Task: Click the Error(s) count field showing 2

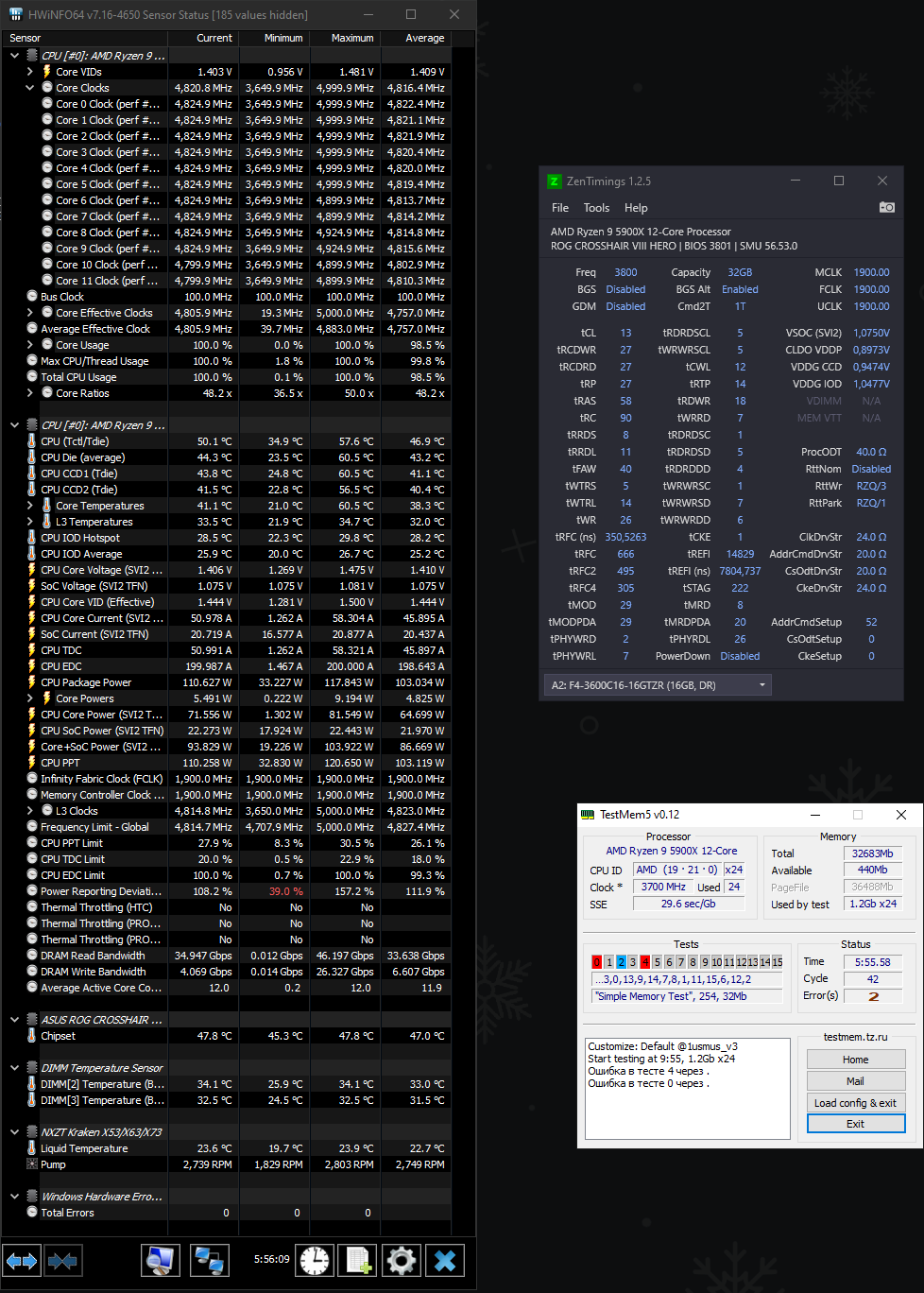Action: coord(872,996)
